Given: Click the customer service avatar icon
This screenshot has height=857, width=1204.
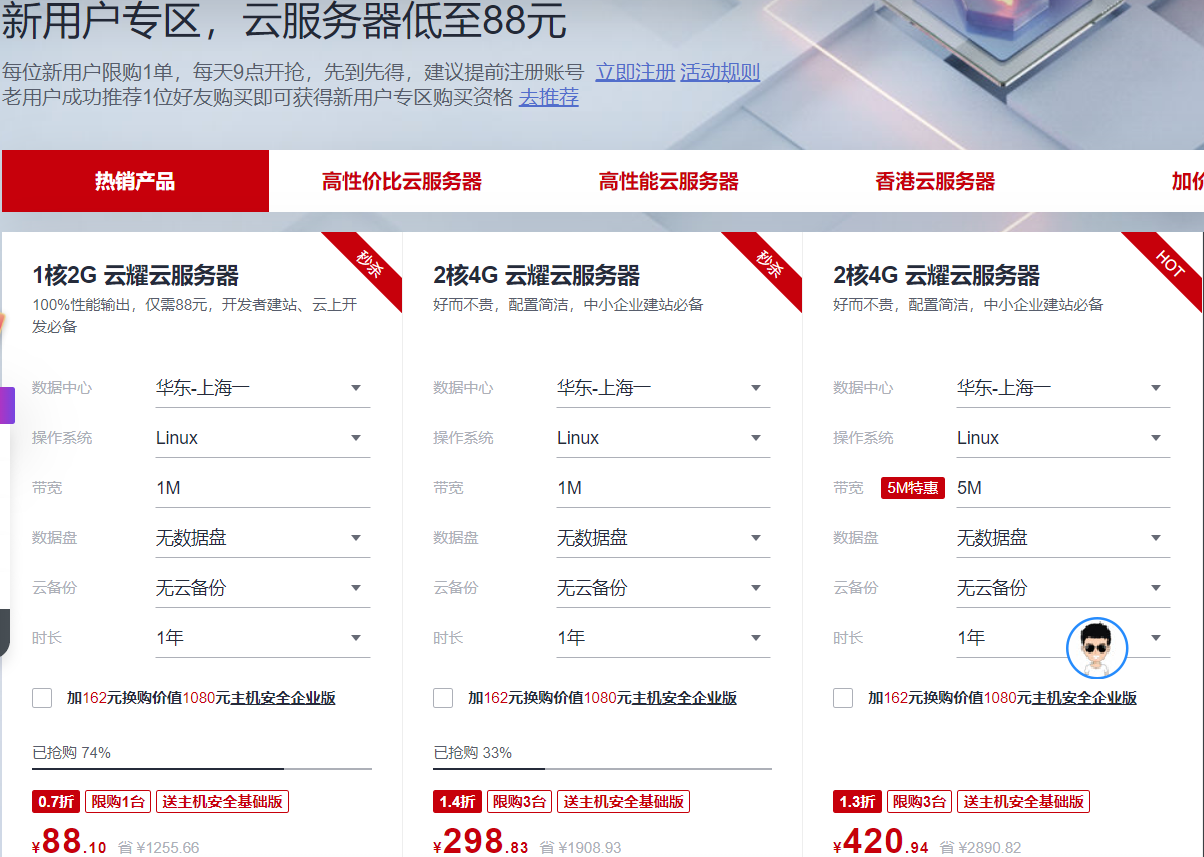Looking at the screenshot, I should (1097, 648).
